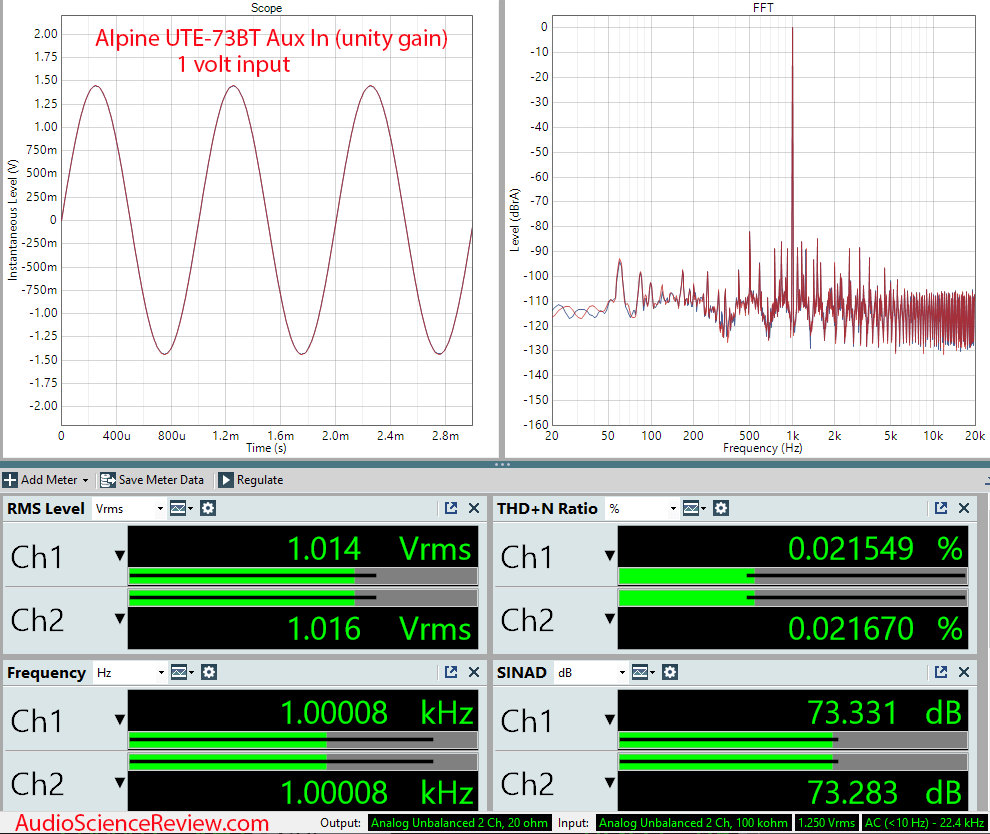Select the FFT graph title

coord(763,8)
